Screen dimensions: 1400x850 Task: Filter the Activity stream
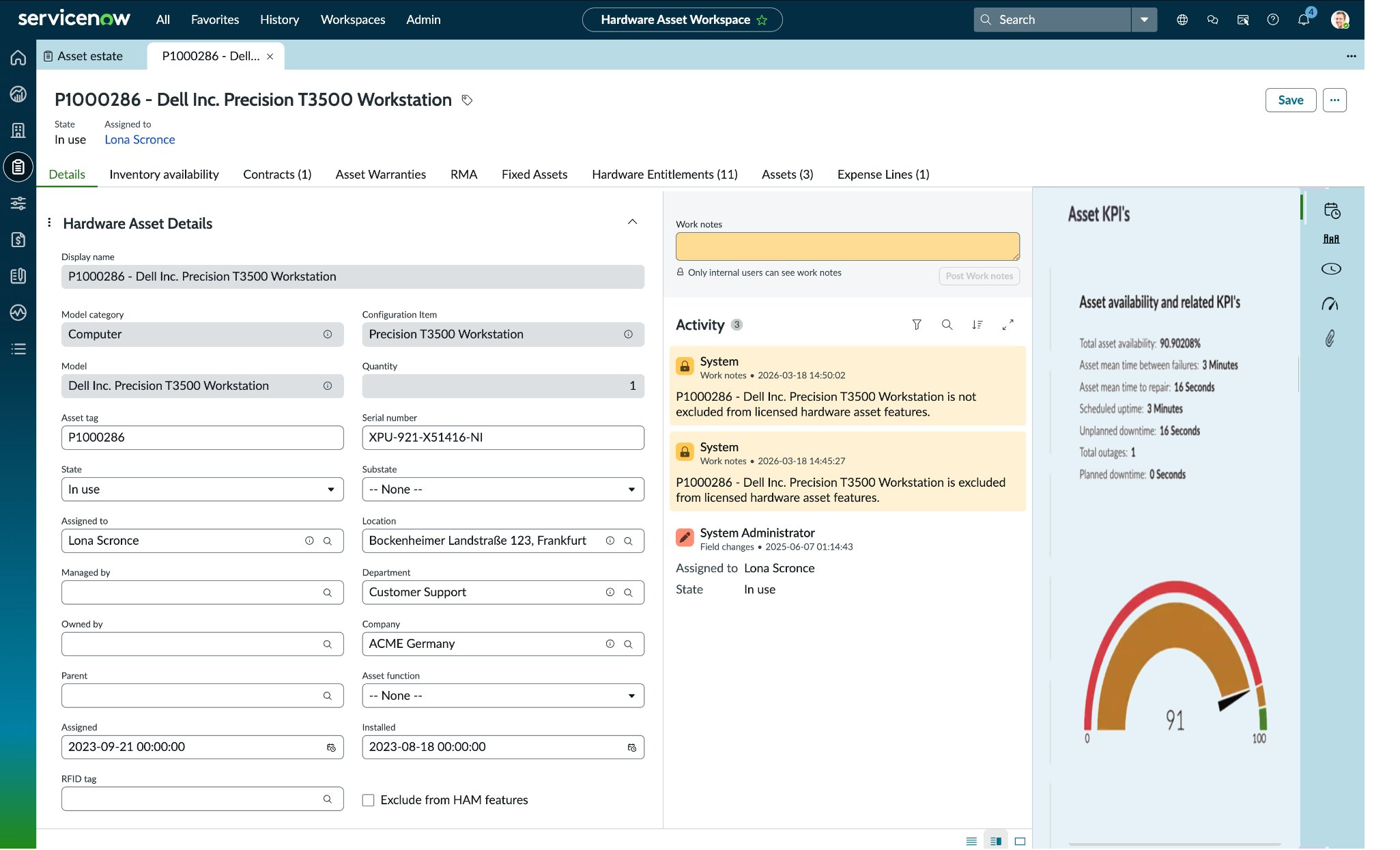pyautogui.click(x=917, y=325)
